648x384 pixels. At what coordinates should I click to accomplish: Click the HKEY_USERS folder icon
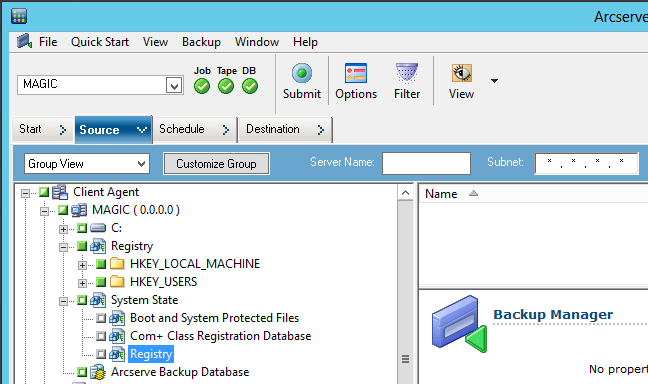pyautogui.click(x=117, y=282)
